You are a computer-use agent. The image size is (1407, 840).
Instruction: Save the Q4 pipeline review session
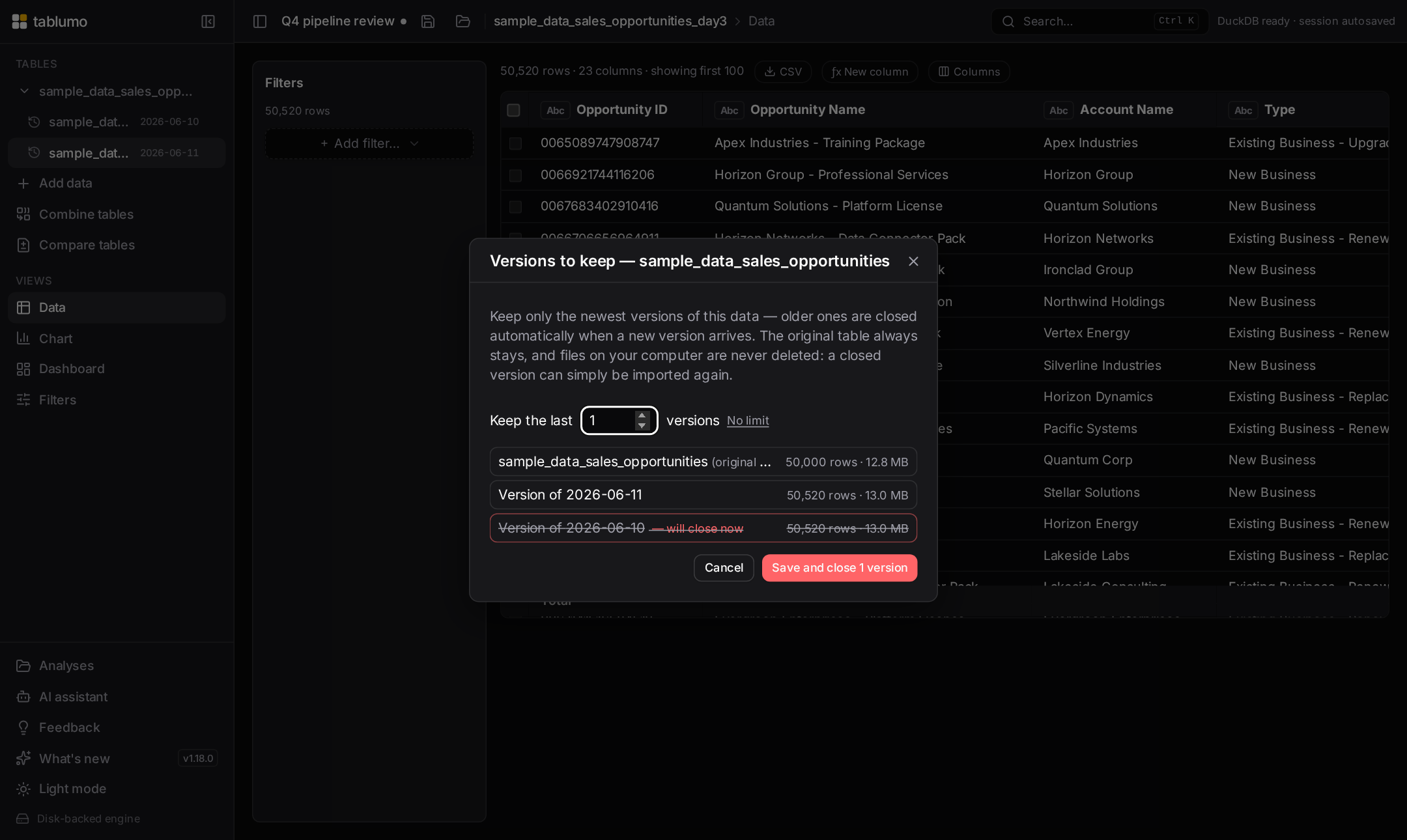click(x=428, y=21)
